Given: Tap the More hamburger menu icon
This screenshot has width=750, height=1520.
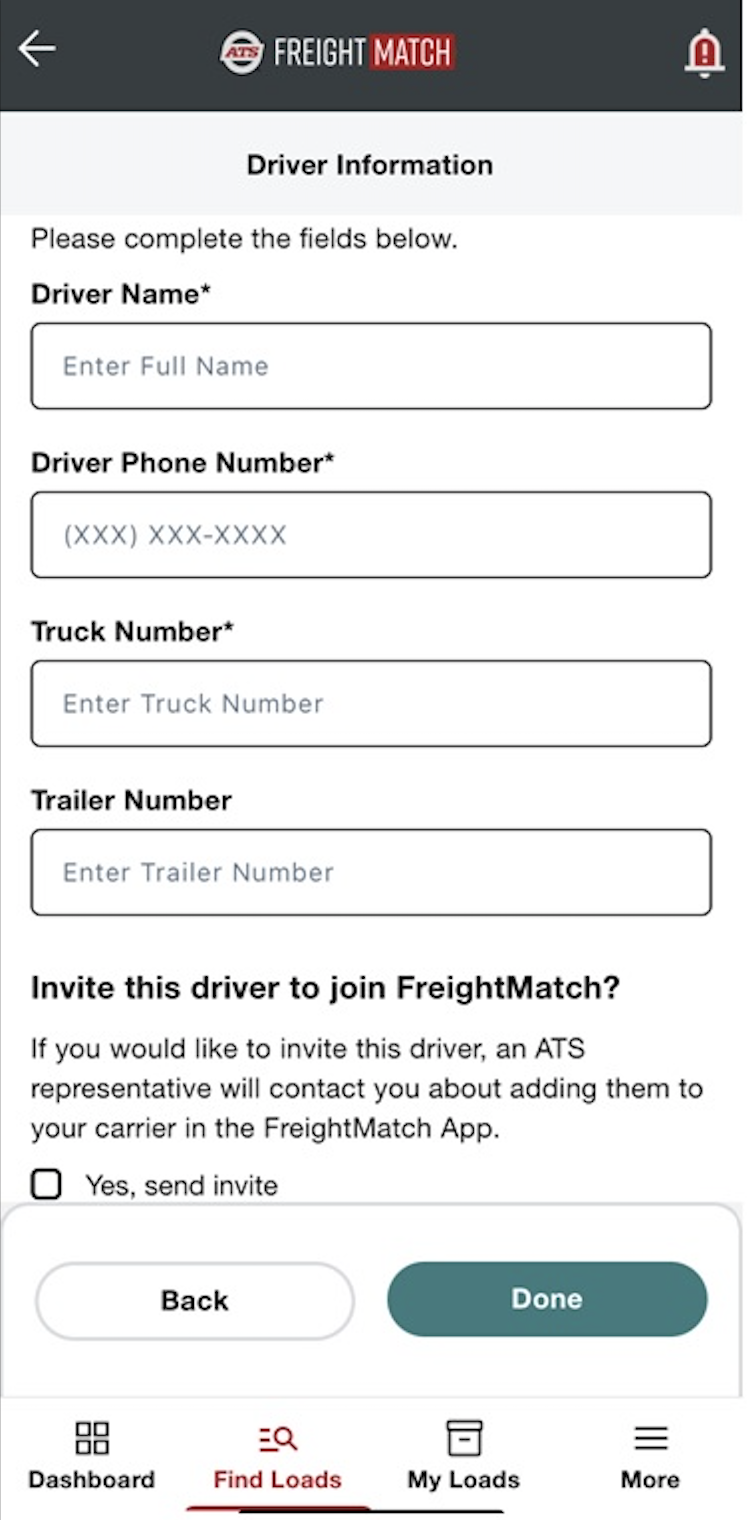Looking at the screenshot, I should tap(651, 1438).
